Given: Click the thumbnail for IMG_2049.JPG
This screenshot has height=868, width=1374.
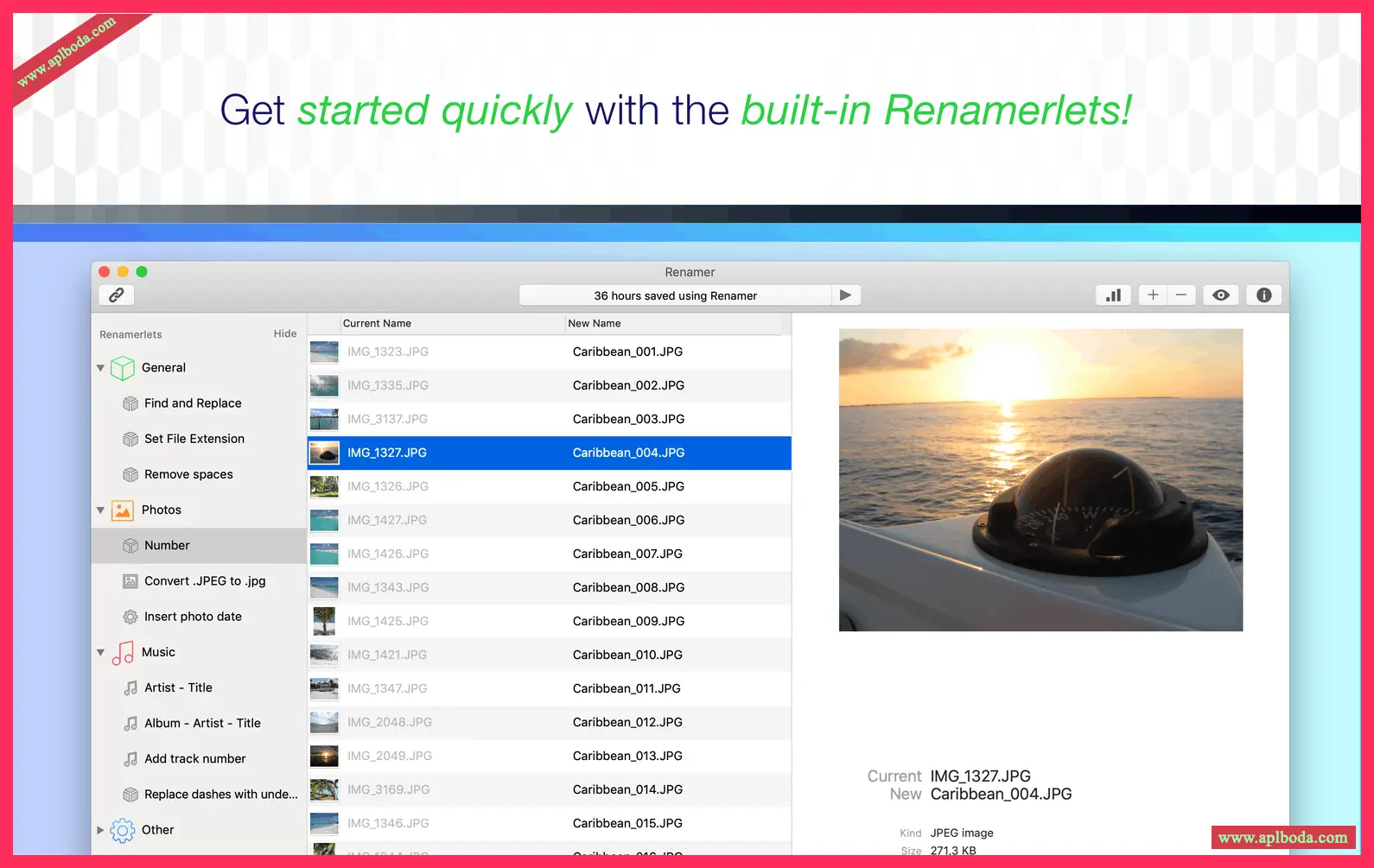Looking at the screenshot, I should coord(324,756).
